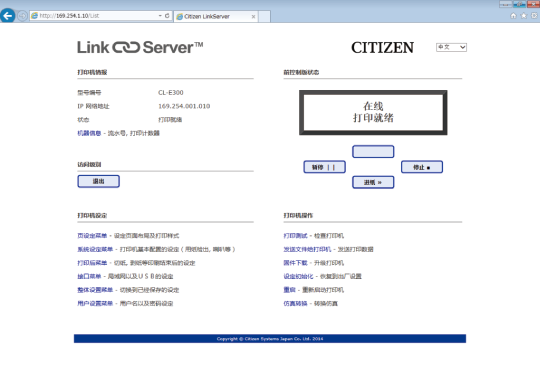Open the address bar dropdown arrow
540x377 pixels.
coord(160,16)
